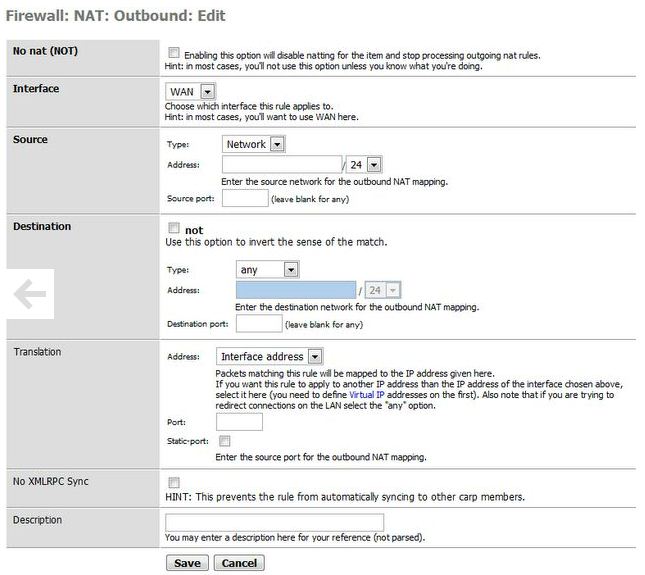This screenshot has height=575, width=645.
Task: Click the Description text field
Action: [x=274, y=522]
